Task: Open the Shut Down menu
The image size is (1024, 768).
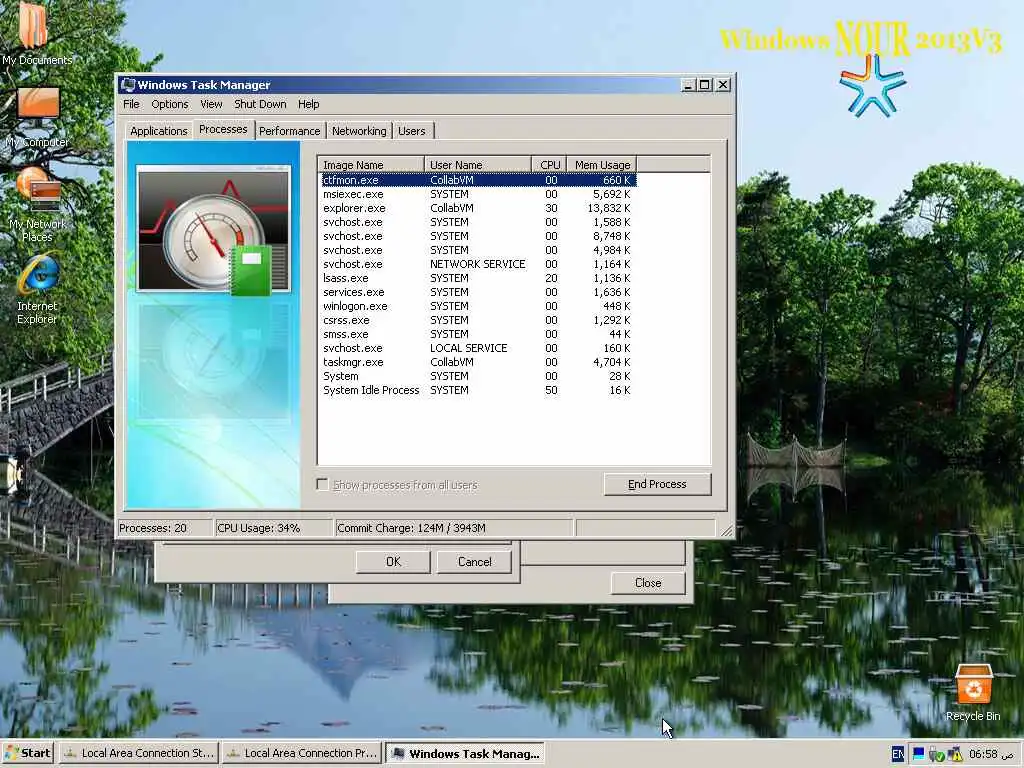Action: pos(260,104)
